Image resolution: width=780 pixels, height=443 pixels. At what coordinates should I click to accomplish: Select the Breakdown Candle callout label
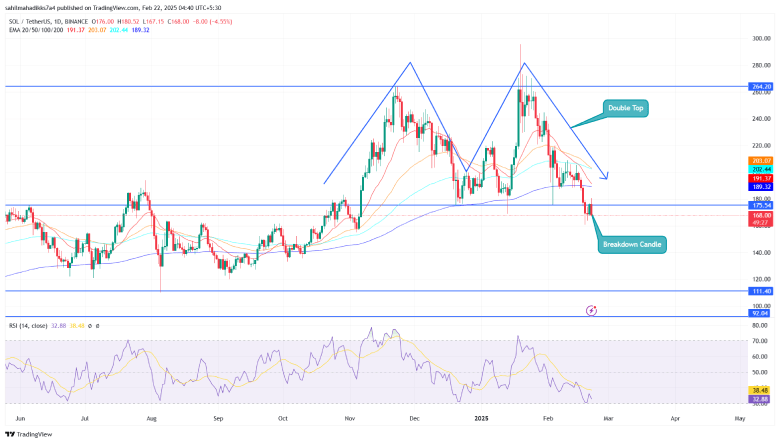633,245
